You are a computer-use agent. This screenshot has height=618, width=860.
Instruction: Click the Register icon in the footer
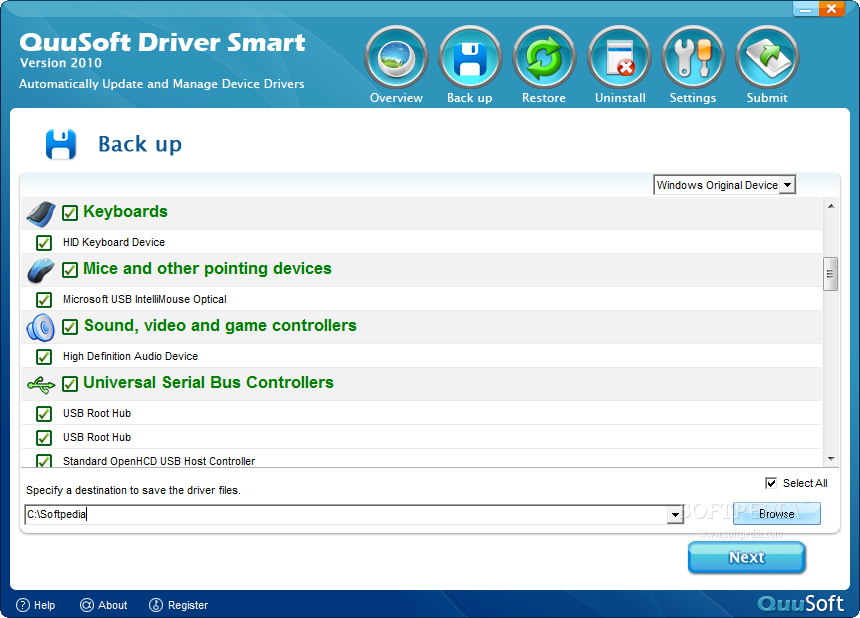point(156,605)
